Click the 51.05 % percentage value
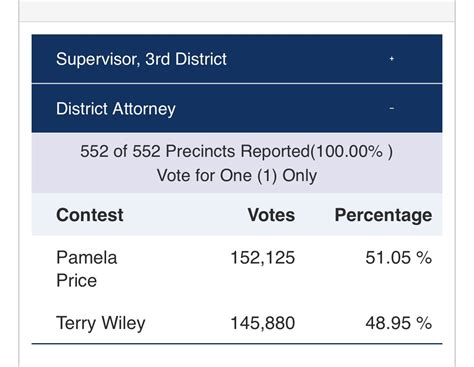 399,258
